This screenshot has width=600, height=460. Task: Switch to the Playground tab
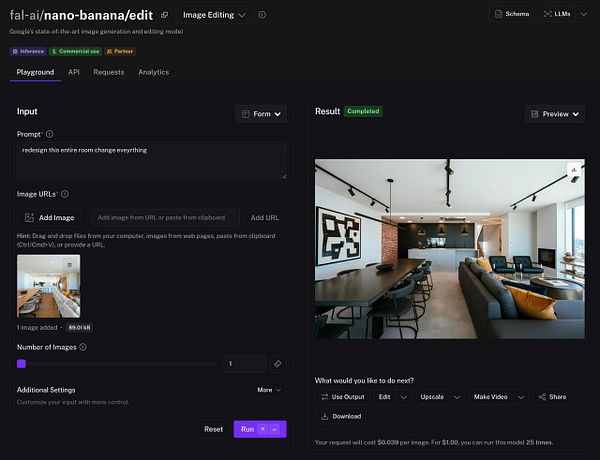click(x=35, y=72)
